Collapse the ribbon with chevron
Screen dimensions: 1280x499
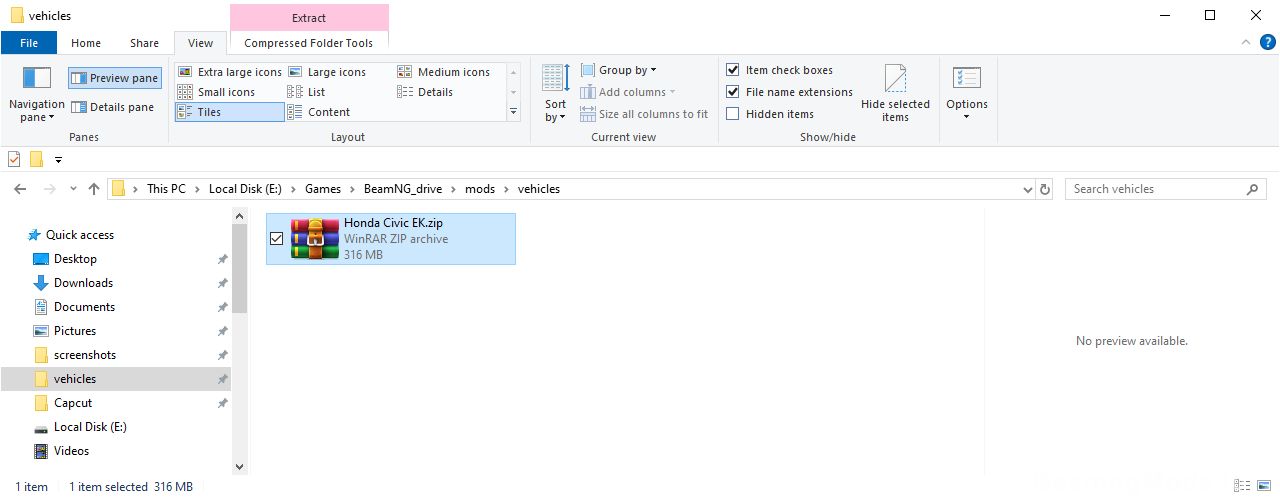click(1246, 42)
